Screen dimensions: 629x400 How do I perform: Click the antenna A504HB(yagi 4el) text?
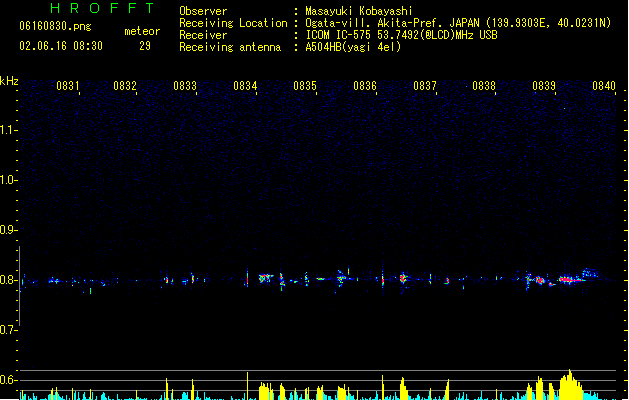pyautogui.click(x=353, y=47)
